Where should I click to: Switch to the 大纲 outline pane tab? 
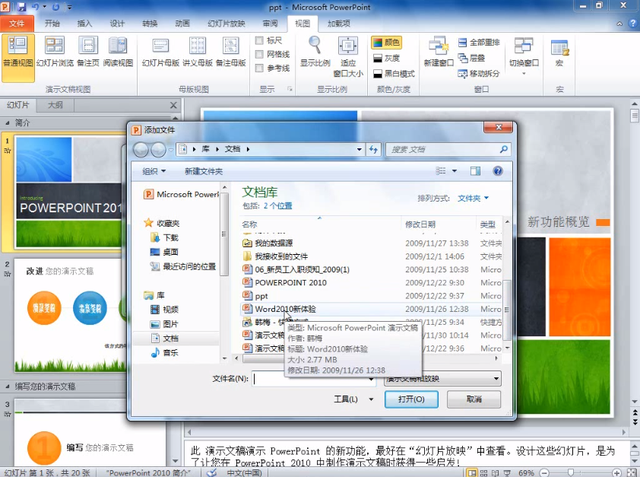click(55, 104)
